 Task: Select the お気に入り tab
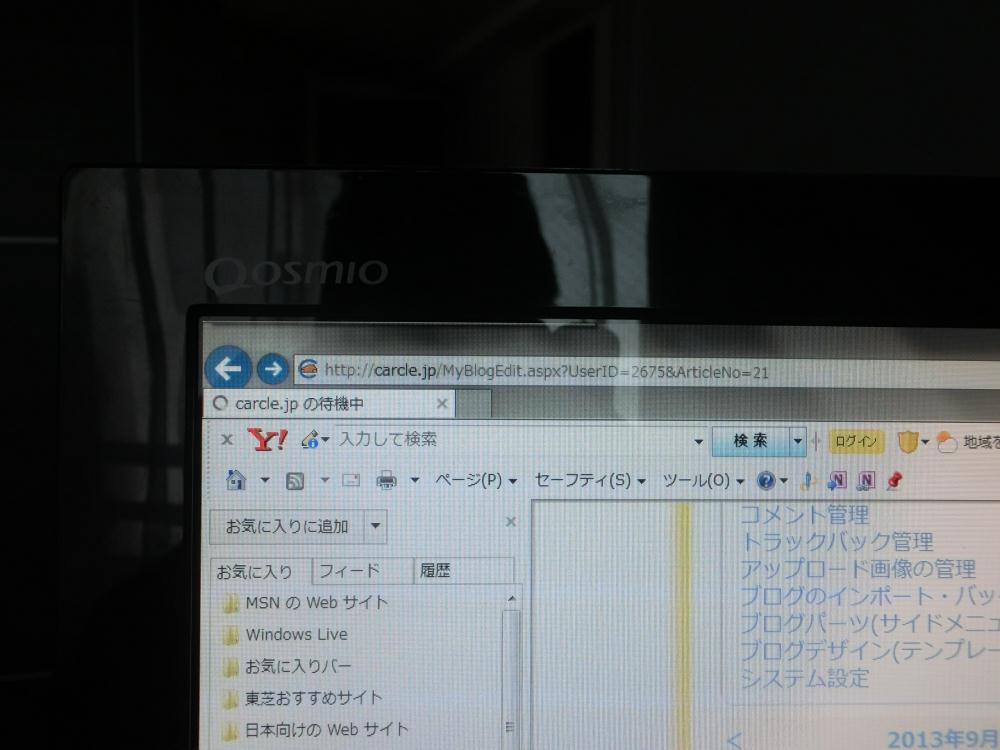261,571
